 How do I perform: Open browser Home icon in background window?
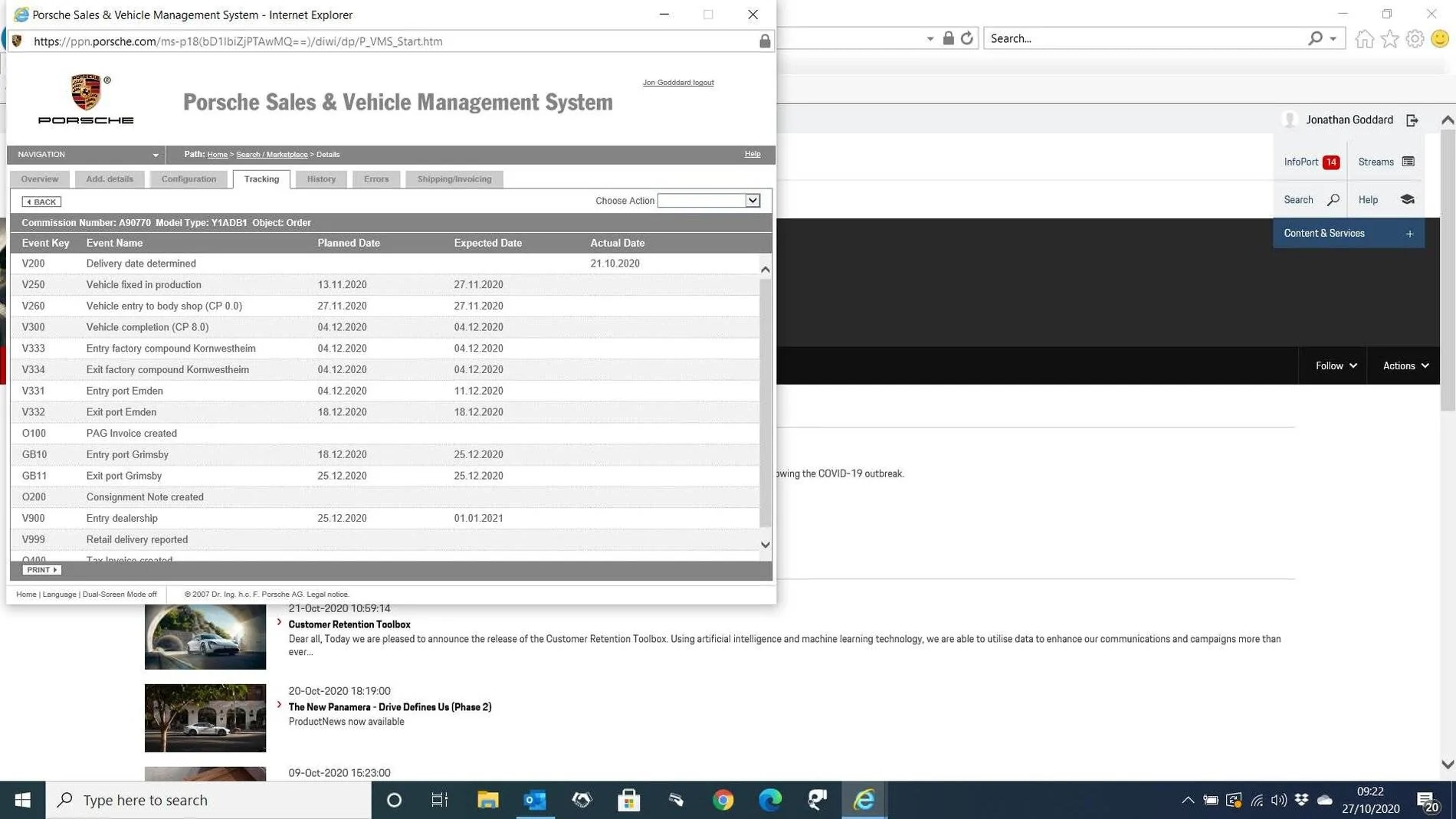(1364, 38)
